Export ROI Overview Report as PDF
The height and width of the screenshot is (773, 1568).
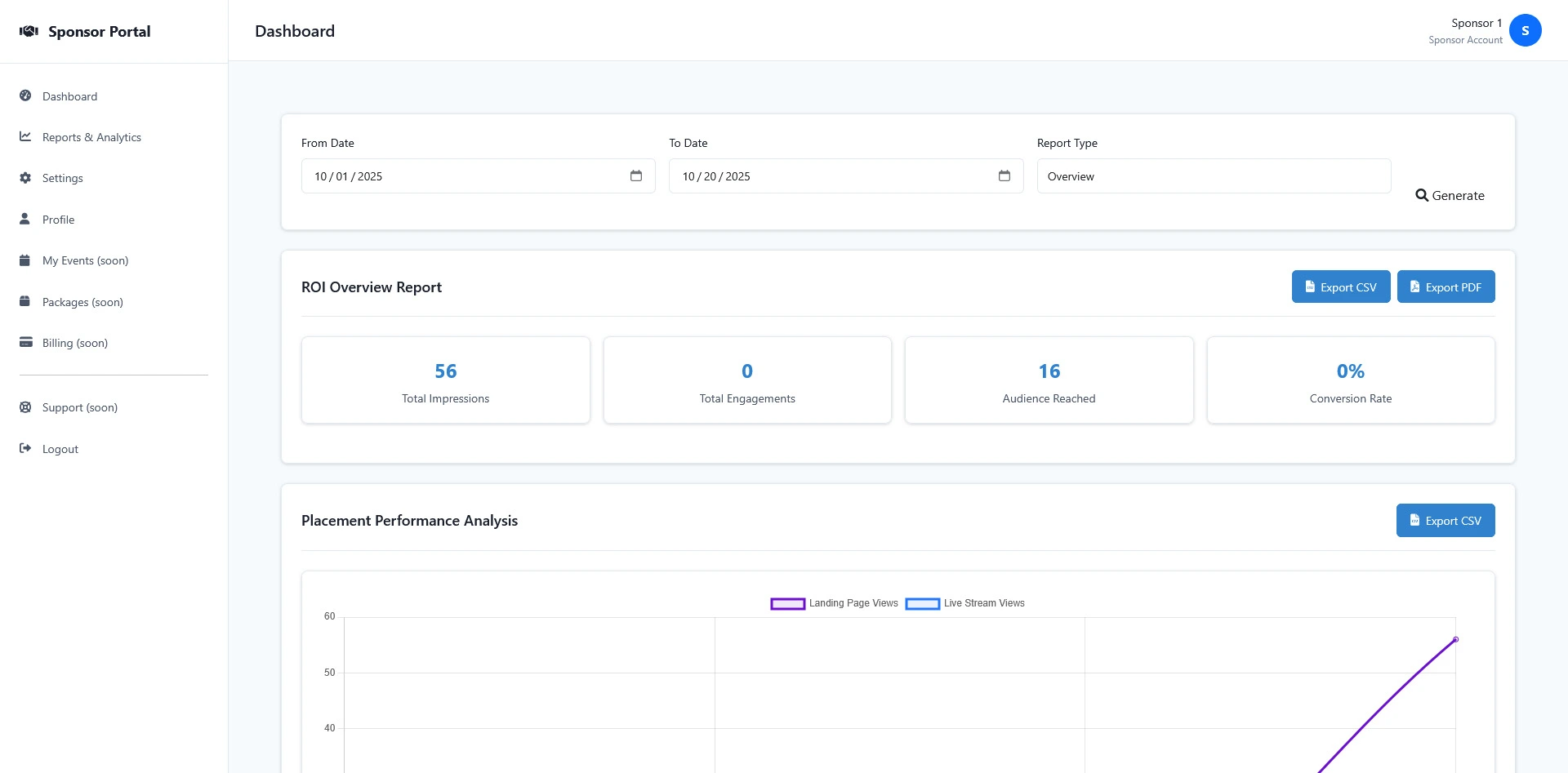point(1445,287)
